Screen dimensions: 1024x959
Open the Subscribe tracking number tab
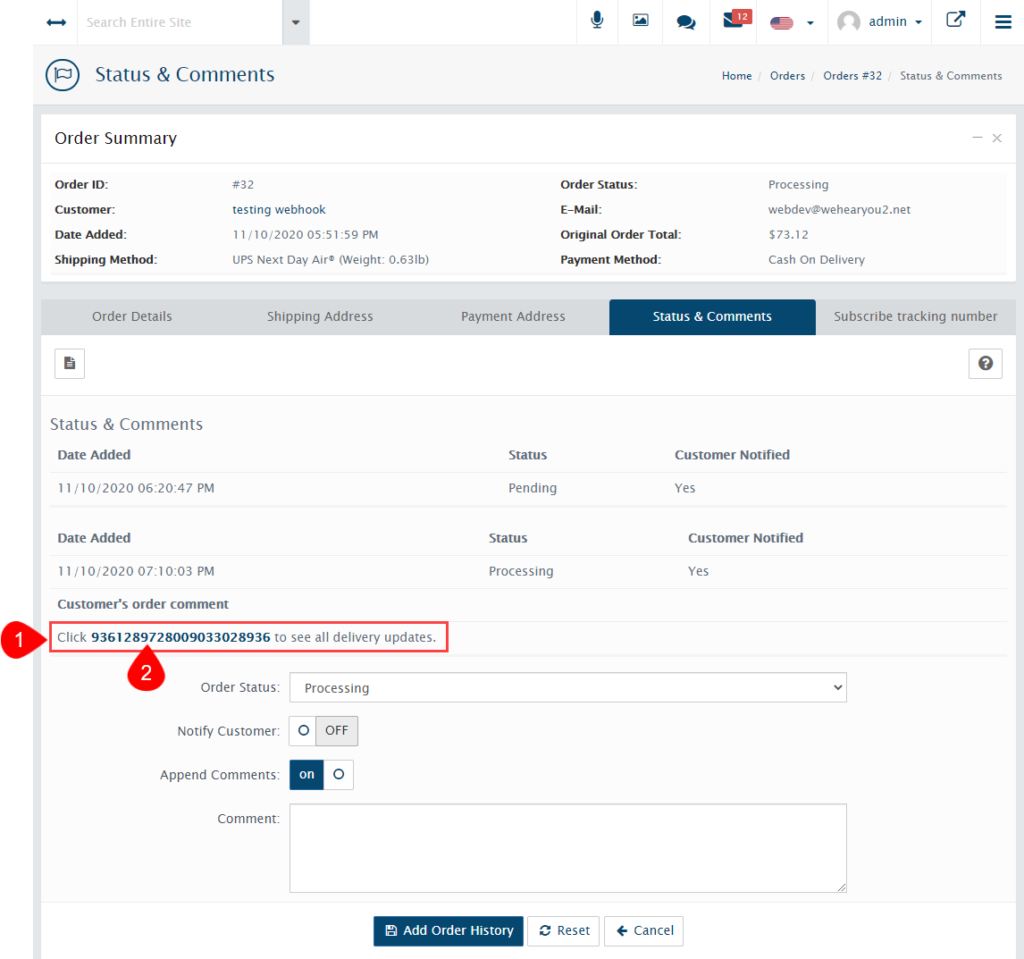coord(915,316)
